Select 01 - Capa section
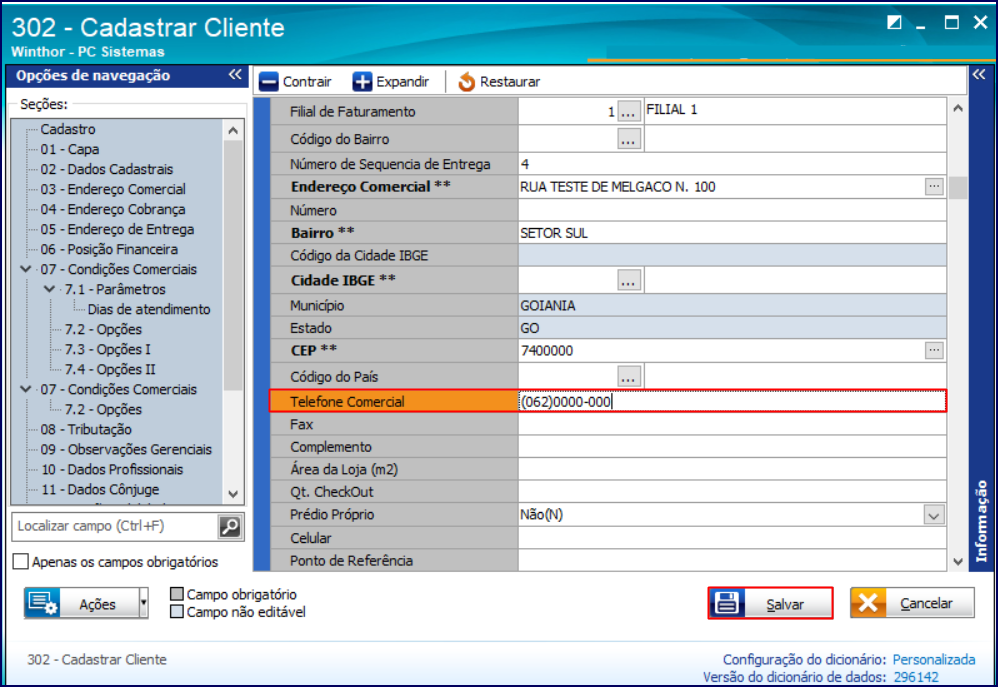Screen dimensions: 998x687 point(69,149)
